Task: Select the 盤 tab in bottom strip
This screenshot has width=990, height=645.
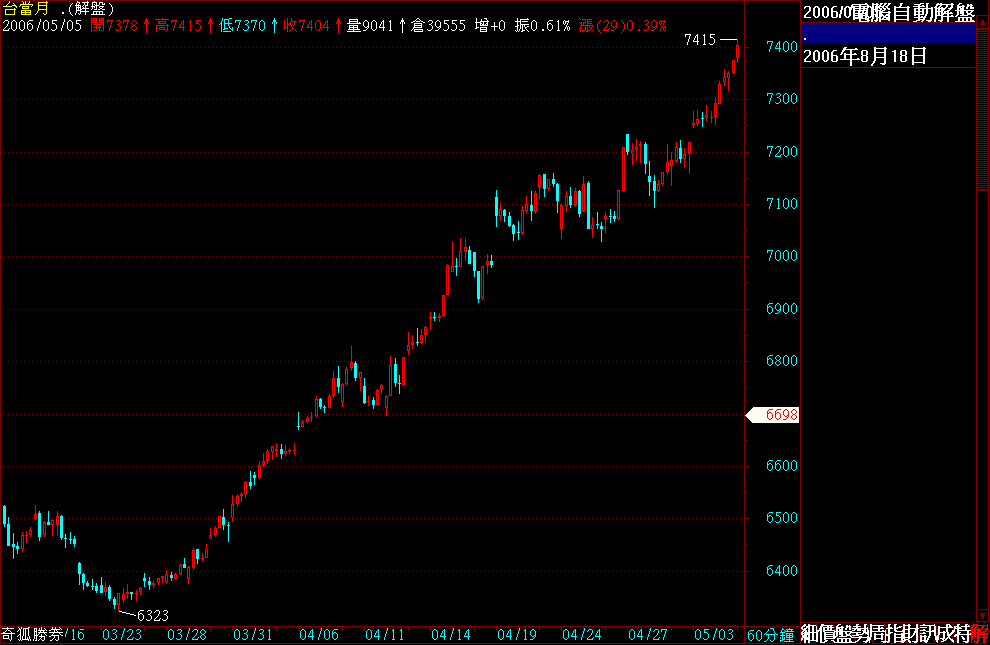Action: coord(844,634)
